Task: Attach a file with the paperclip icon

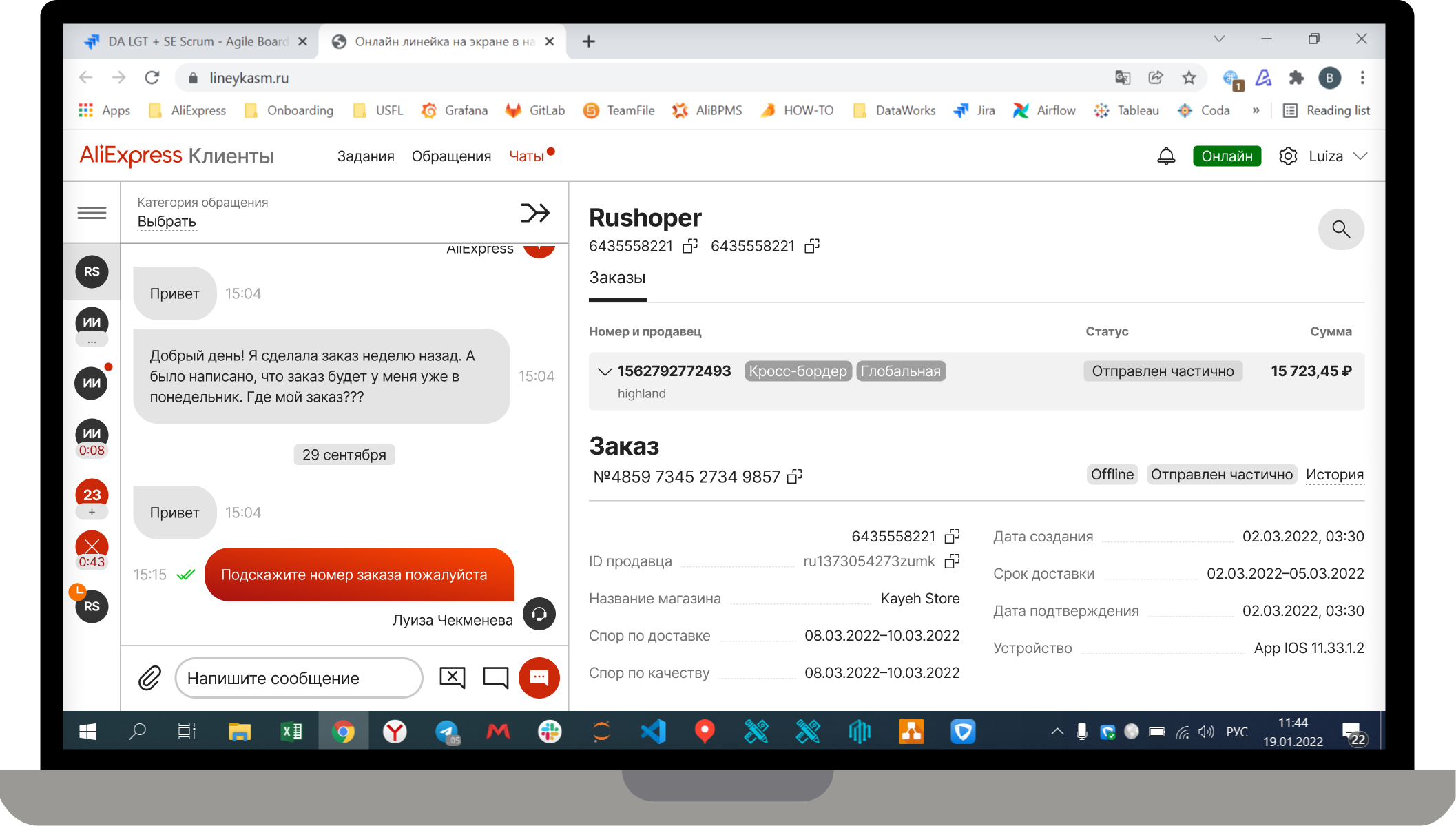Action: pyautogui.click(x=149, y=678)
